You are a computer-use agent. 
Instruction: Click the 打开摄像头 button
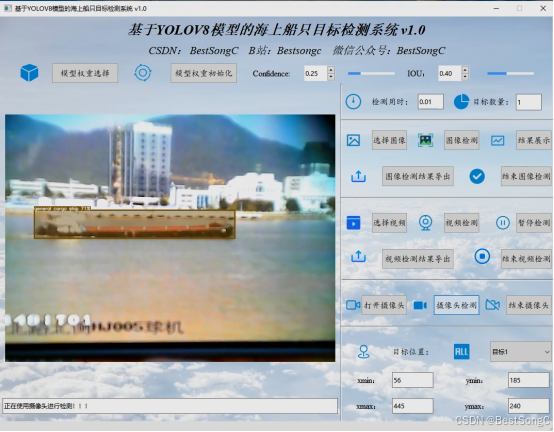pos(384,305)
